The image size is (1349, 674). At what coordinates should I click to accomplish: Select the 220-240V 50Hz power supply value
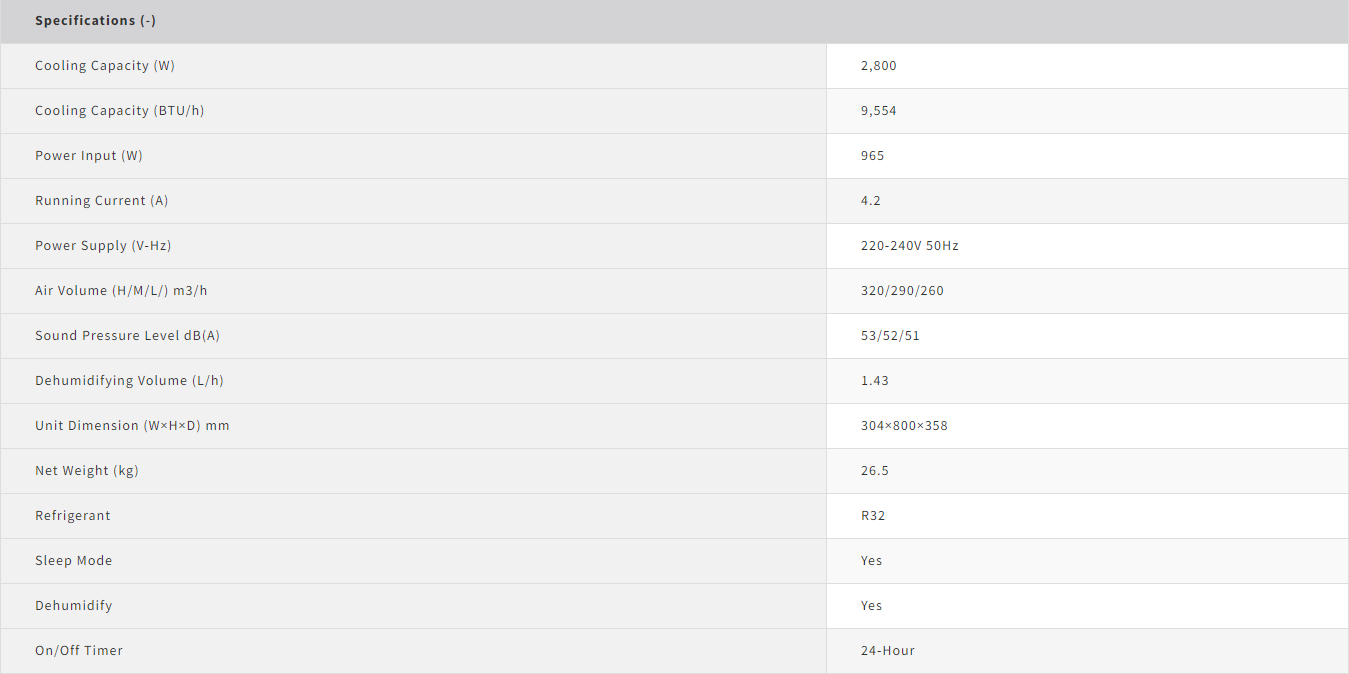pos(910,246)
